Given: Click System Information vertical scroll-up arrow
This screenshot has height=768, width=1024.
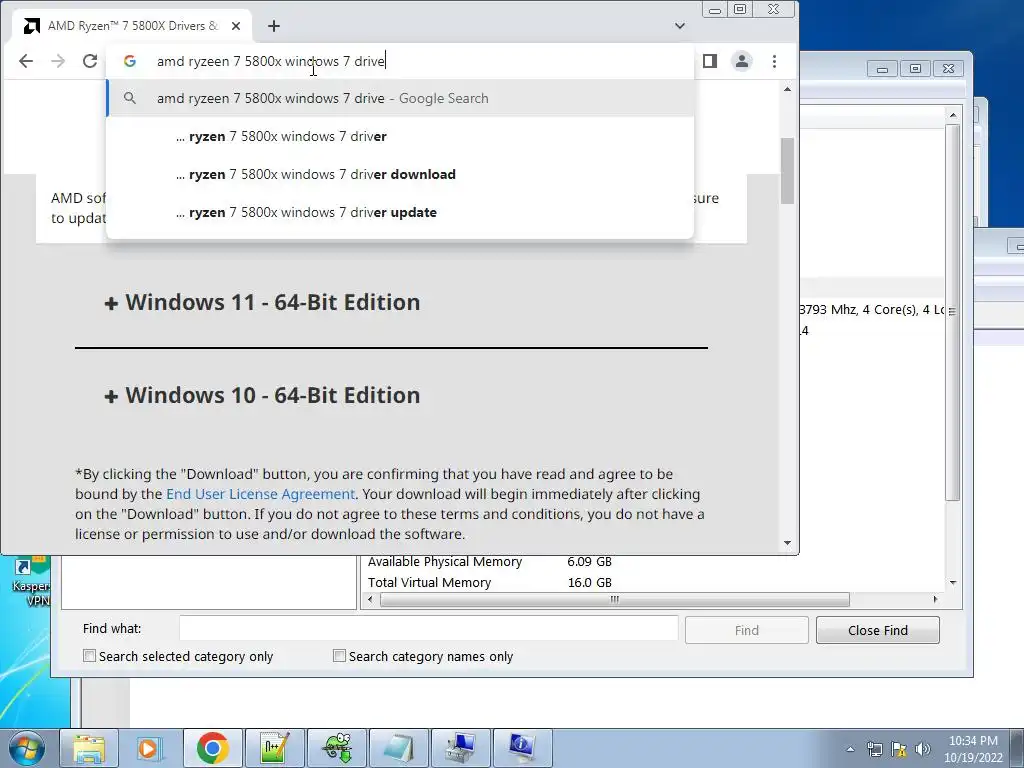Looking at the screenshot, I should click(953, 115).
